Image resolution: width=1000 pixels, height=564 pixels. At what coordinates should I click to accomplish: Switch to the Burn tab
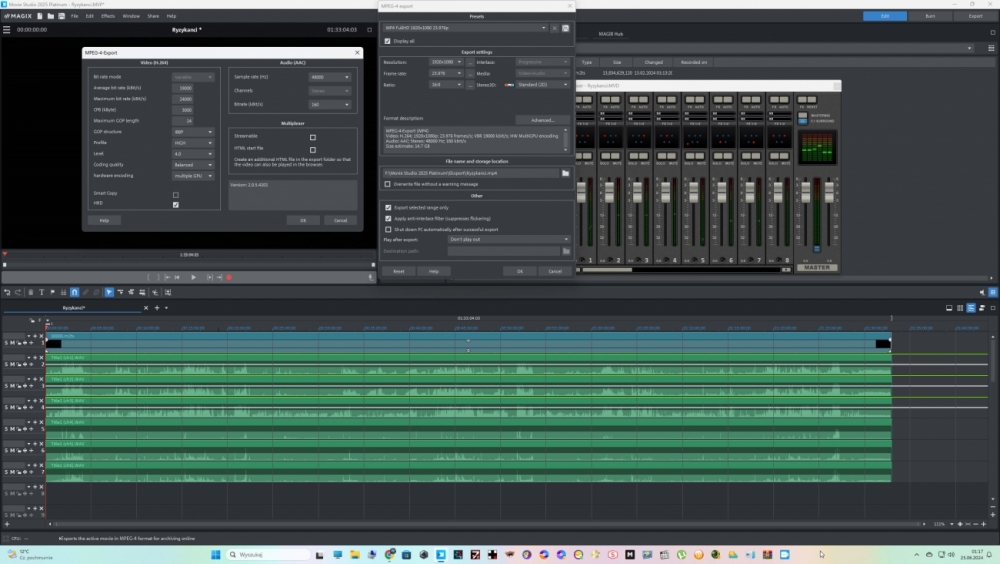click(930, 16)
